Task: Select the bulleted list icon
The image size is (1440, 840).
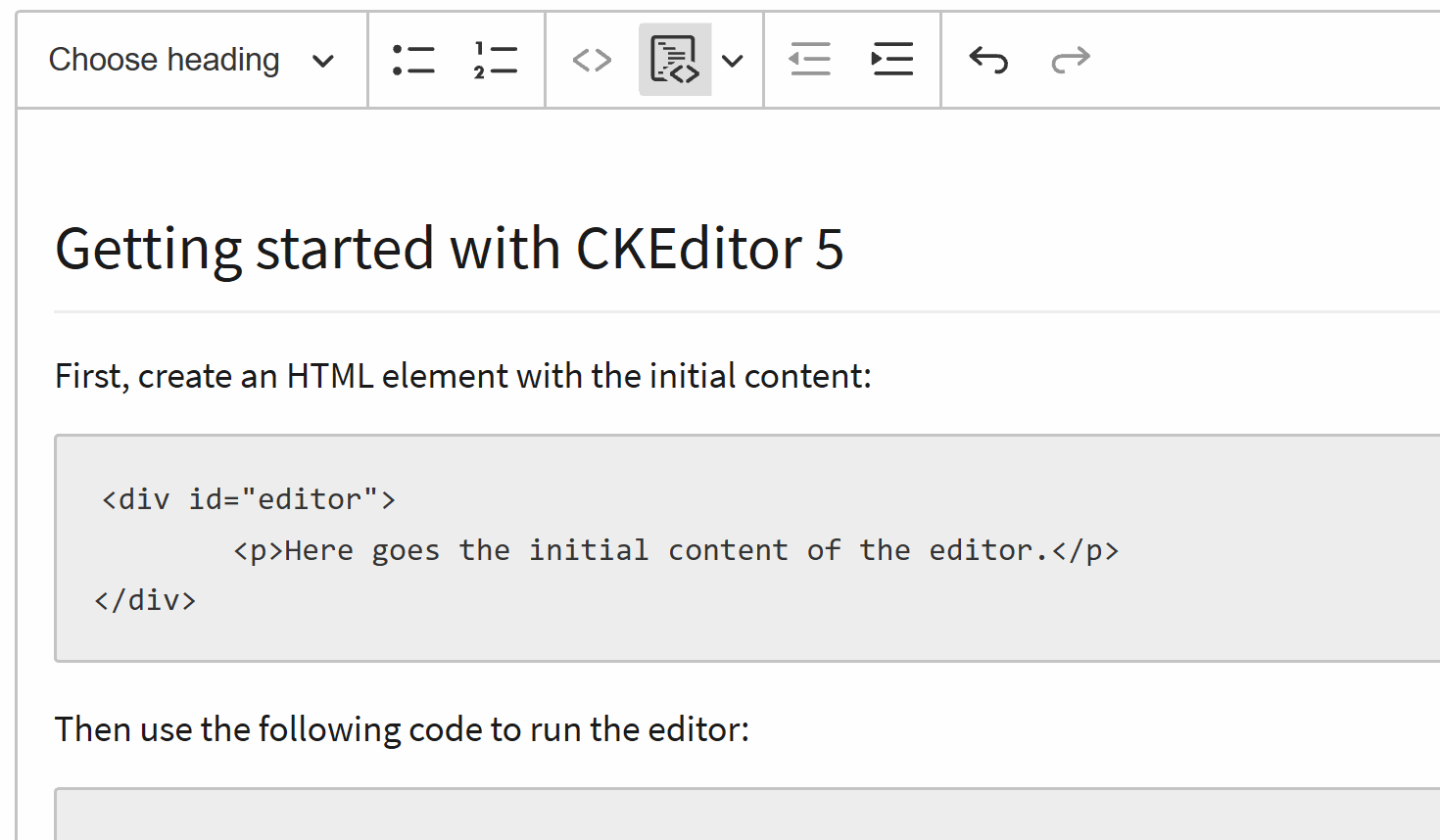Action: pos(413,59)
